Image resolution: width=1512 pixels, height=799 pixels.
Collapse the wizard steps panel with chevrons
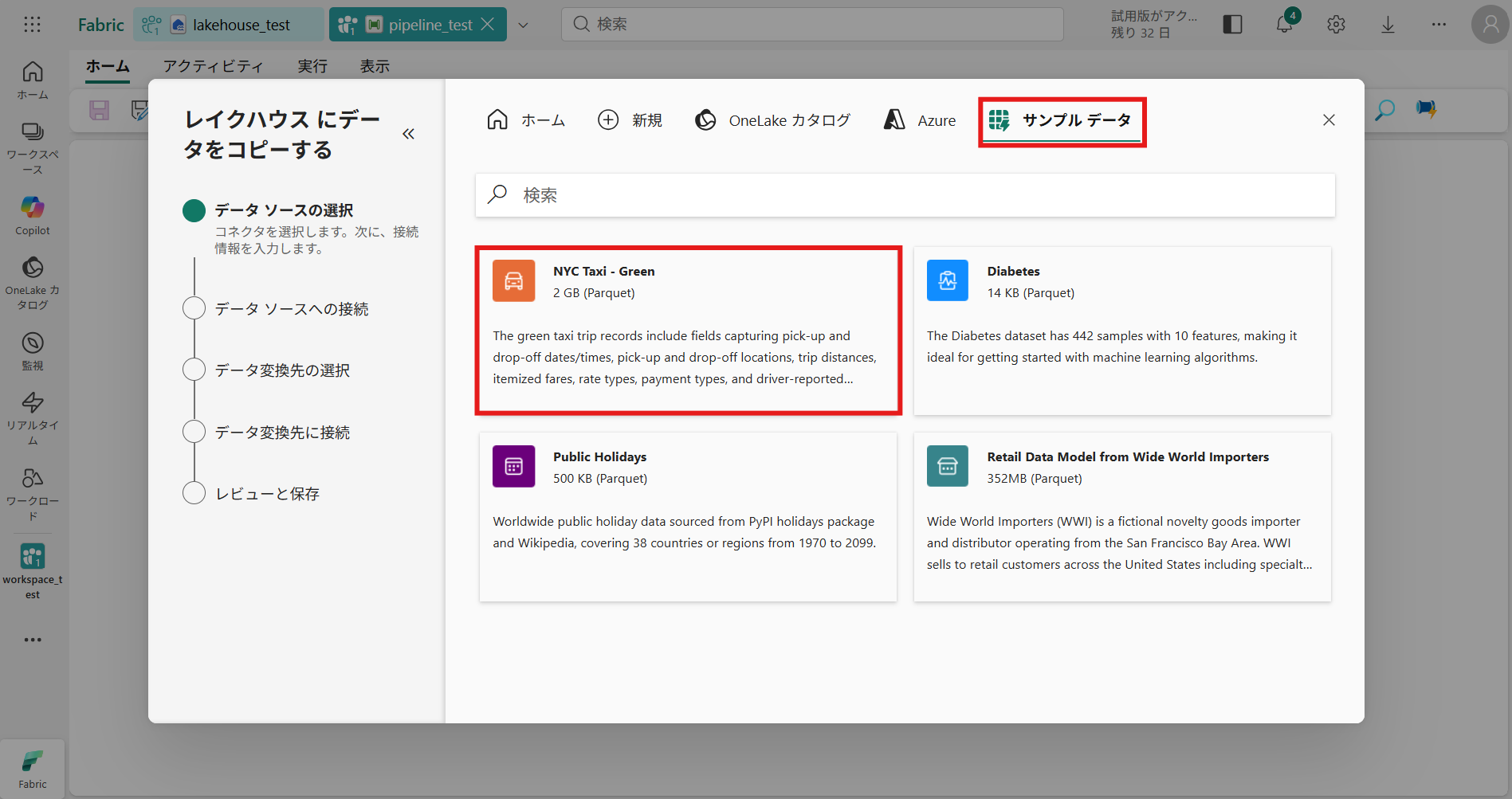pyautogui.click(x=408, y=134)
